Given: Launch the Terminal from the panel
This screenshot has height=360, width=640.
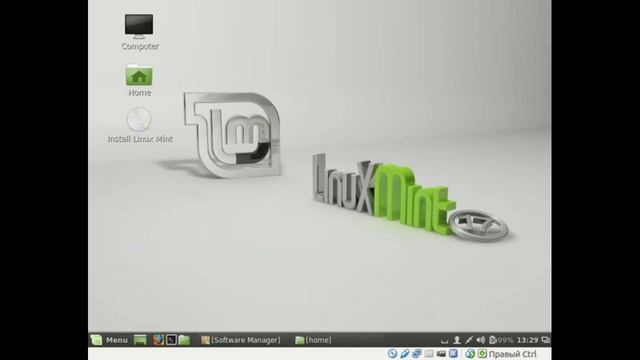Looking at the screenshot, I should [x=171, y=340].
